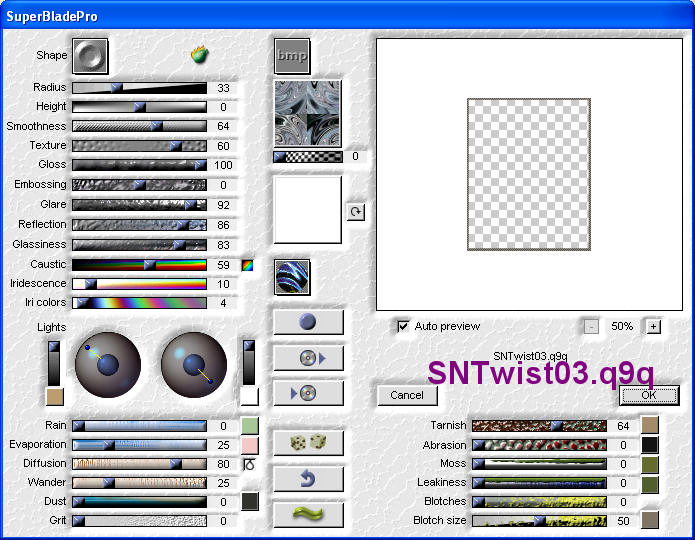
Task: Click the Evaporation slider track
Action: [x=139, y=445]
